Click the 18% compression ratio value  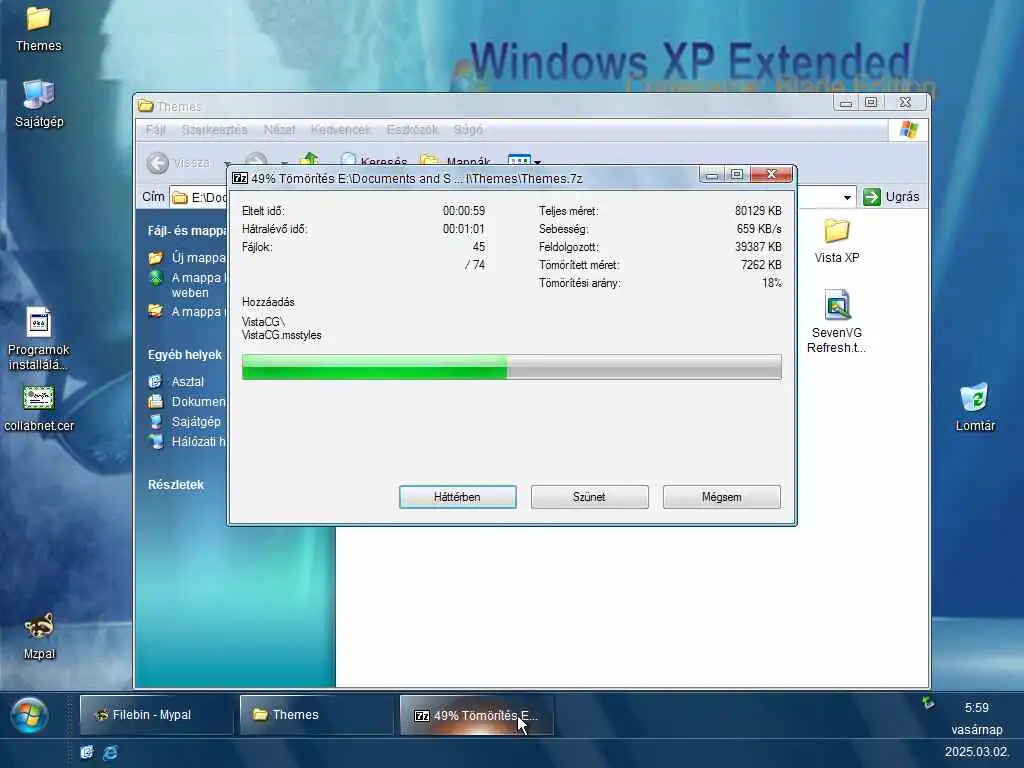[x=772, y=283]
